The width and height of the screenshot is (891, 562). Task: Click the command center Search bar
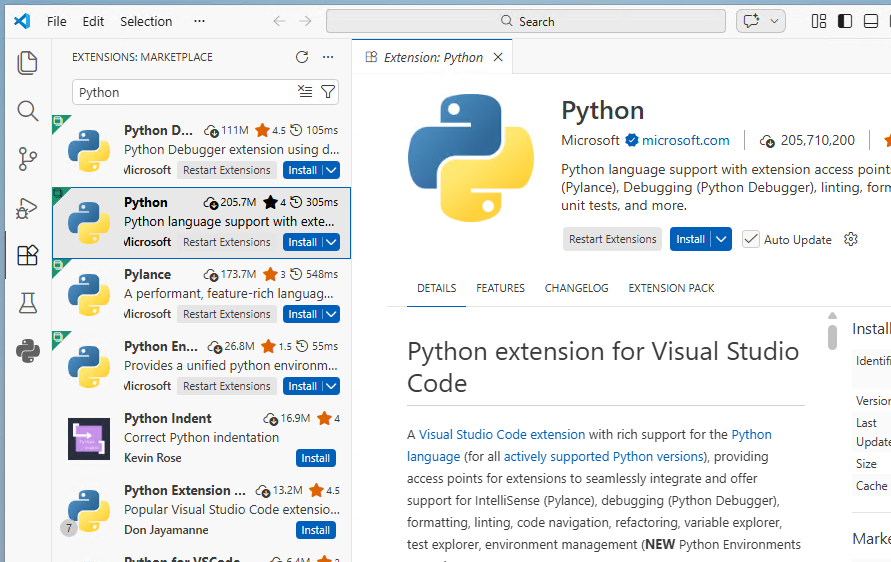526,21
